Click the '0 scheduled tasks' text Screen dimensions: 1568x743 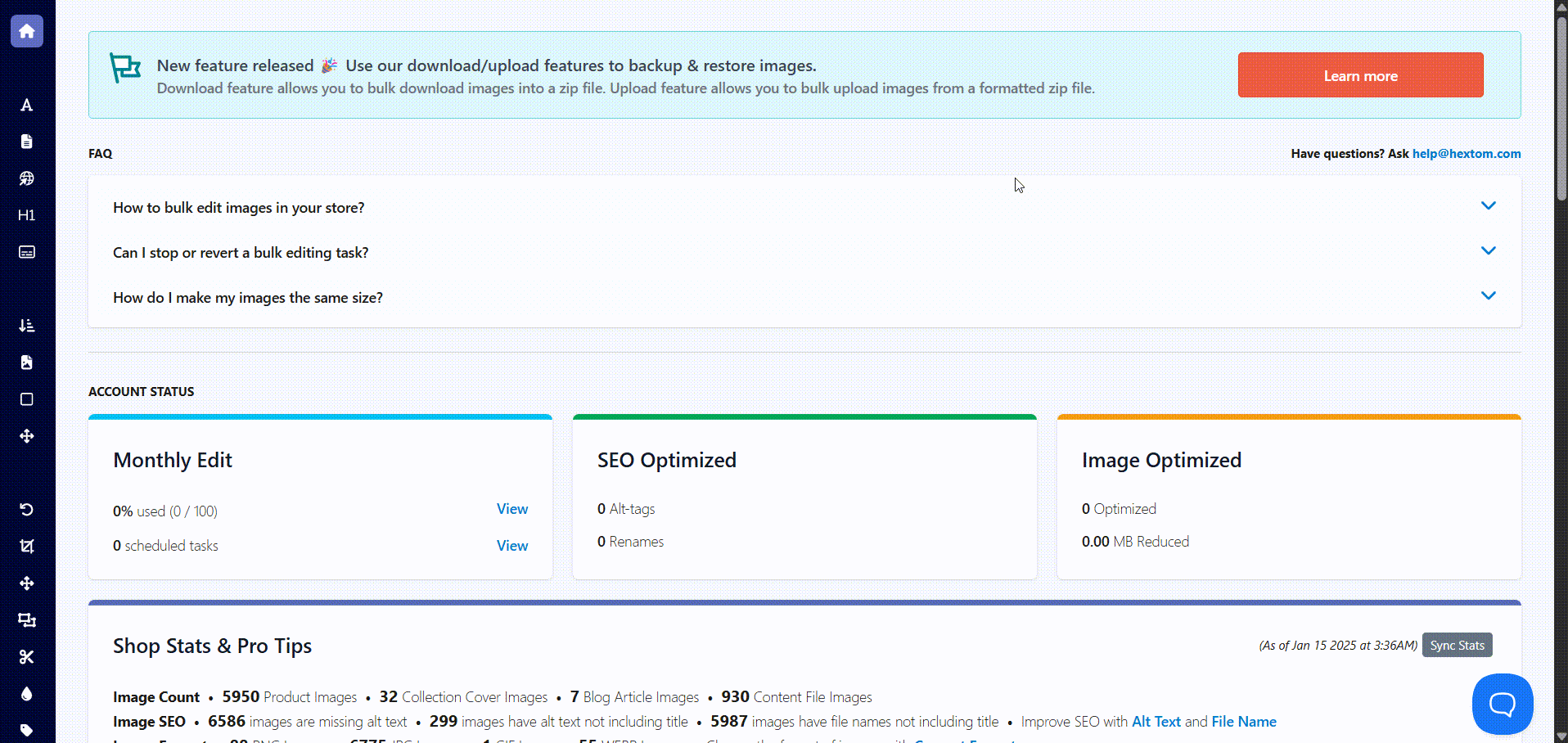click(x=165, y=546)
